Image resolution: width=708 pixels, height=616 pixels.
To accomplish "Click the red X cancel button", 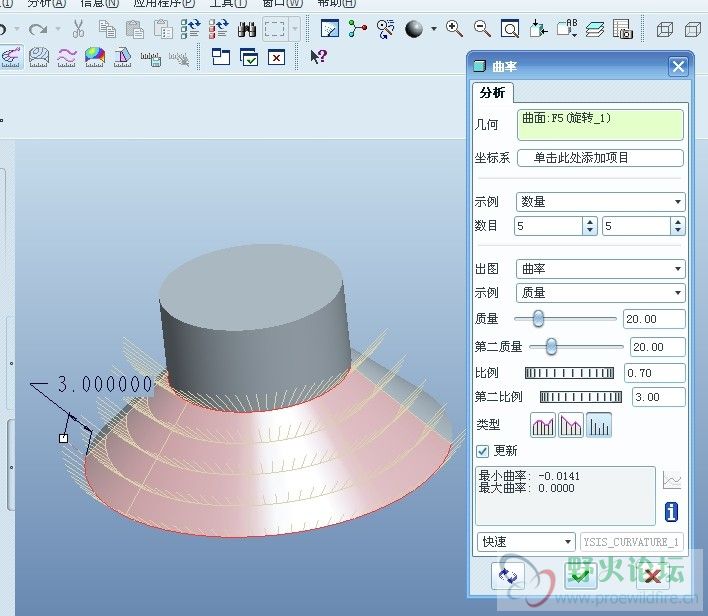I will click(x=652, y=576).
